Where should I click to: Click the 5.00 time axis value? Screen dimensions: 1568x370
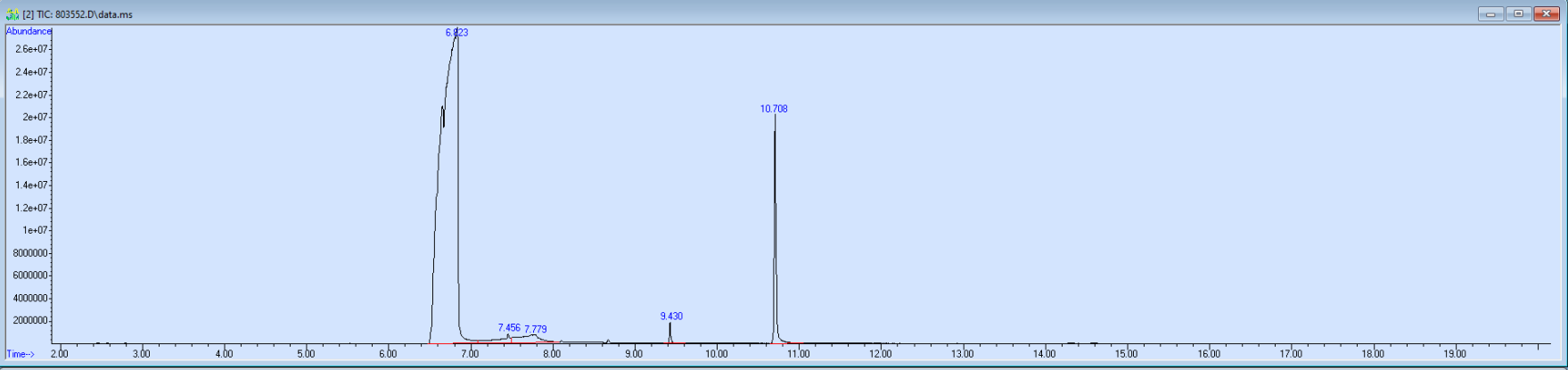click(306, 354)
